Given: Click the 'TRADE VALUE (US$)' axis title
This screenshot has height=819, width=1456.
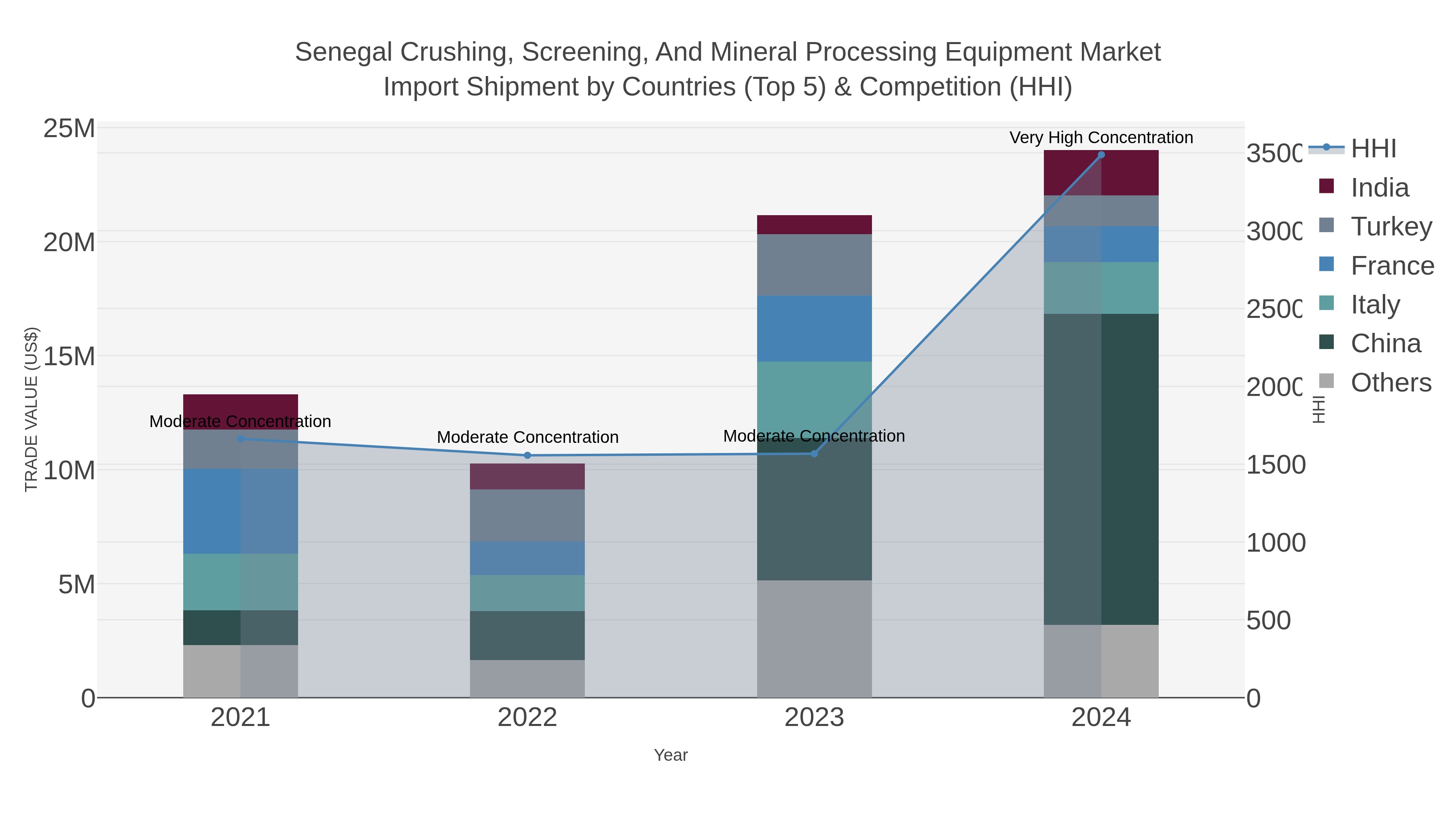Looking at the screenshot, I should coord(31,409).
